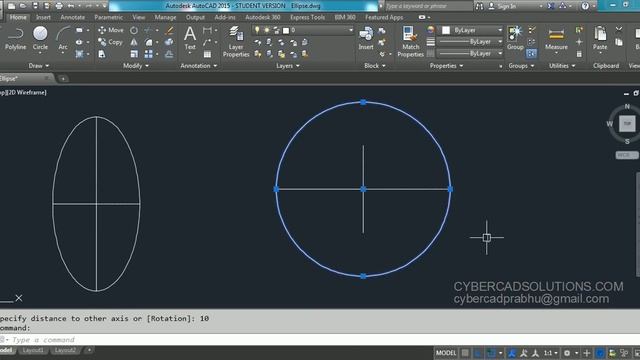
Task: Expand the Modify panel
Action: (136, 66)
